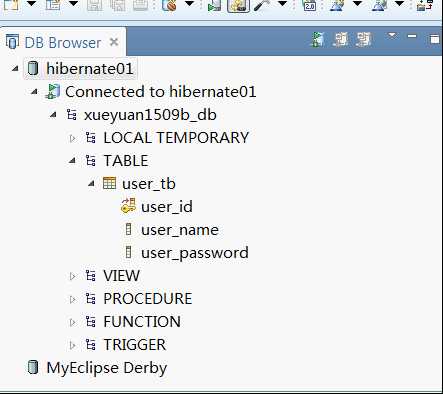This screenshot has height=394, width=443.
Task: Click the middle database icon in DB Browser header
Action: pos(340,39)
